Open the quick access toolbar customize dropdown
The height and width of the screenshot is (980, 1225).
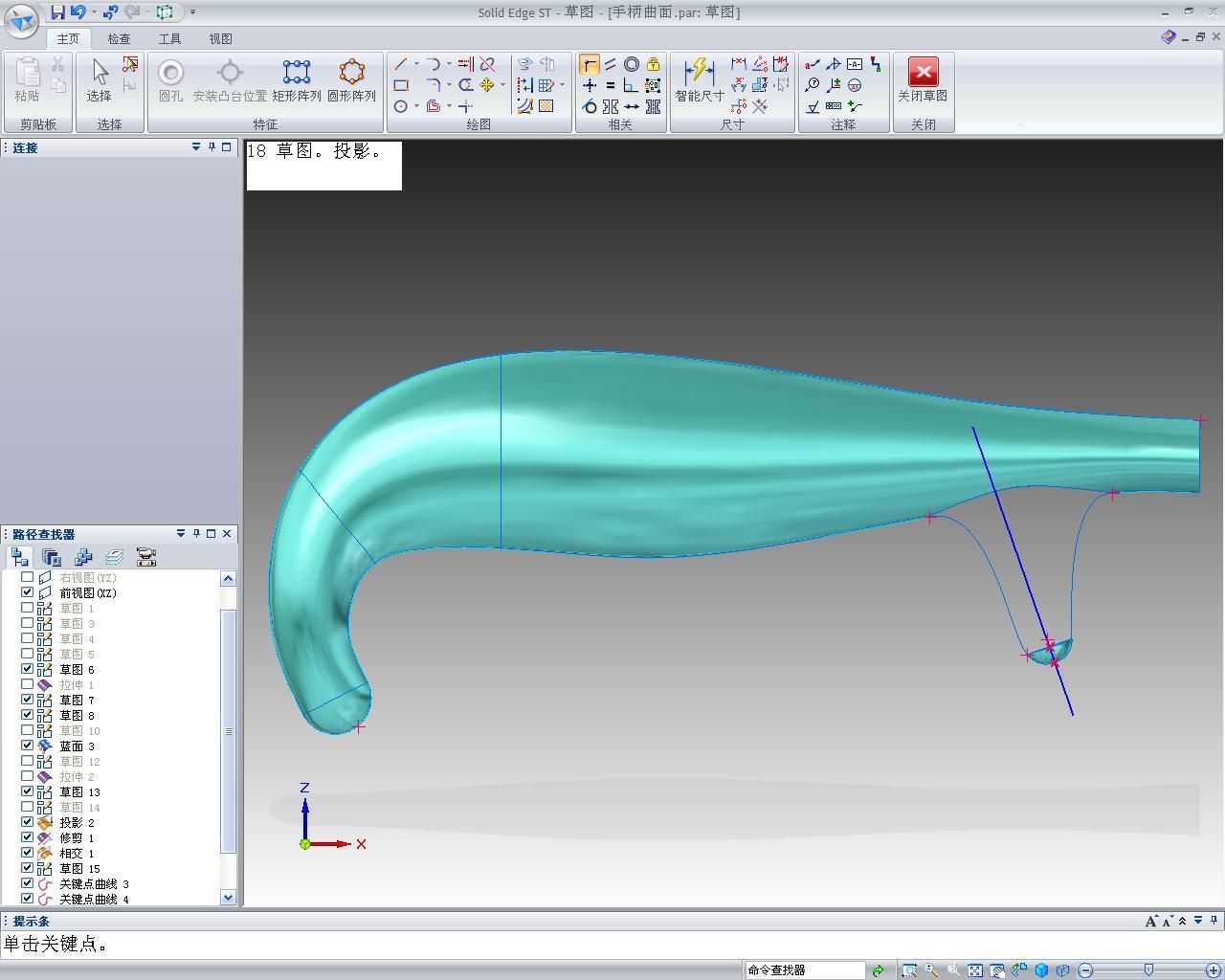[x=192, y=12]
